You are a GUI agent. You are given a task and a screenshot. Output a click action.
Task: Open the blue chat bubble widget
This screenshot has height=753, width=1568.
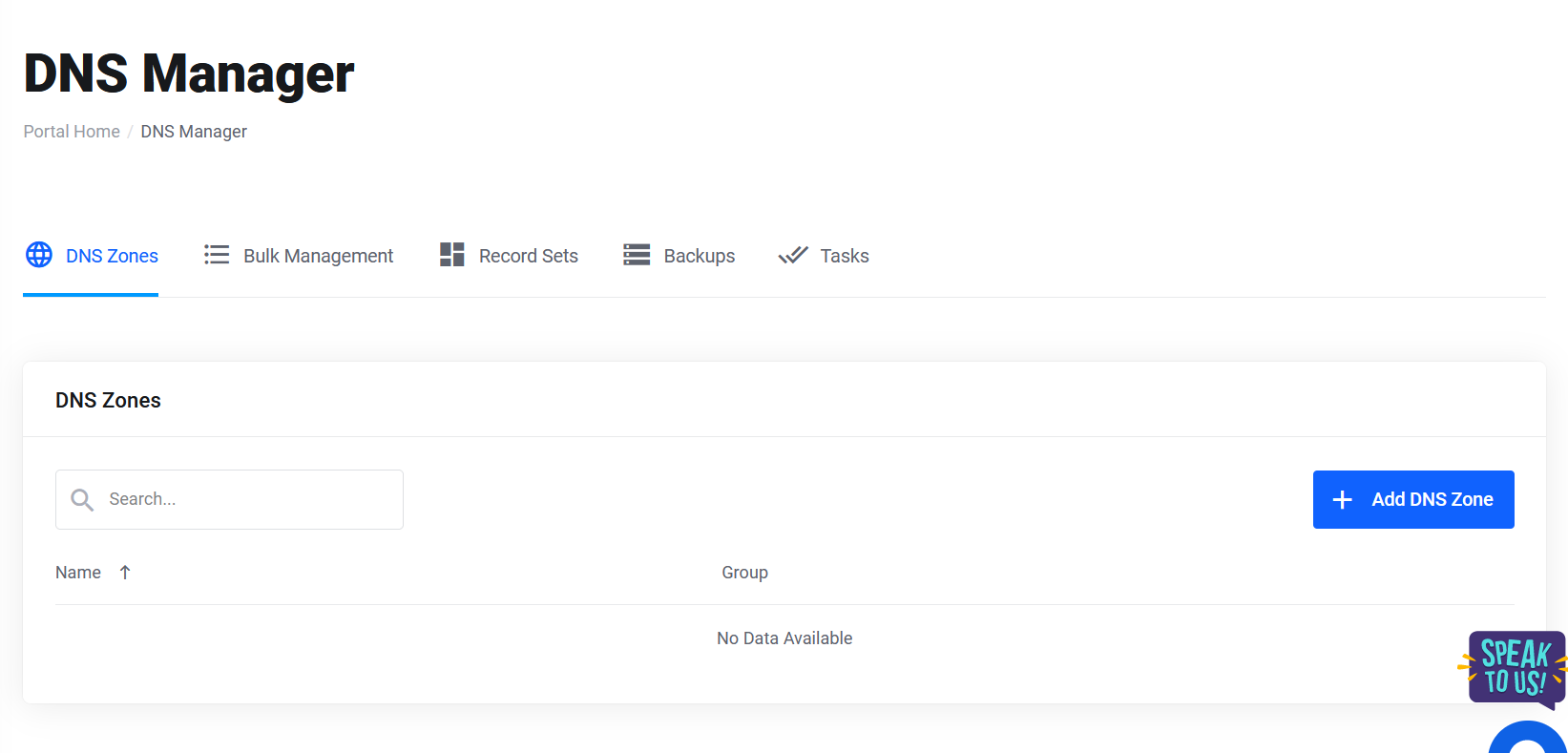(1529, 741)
